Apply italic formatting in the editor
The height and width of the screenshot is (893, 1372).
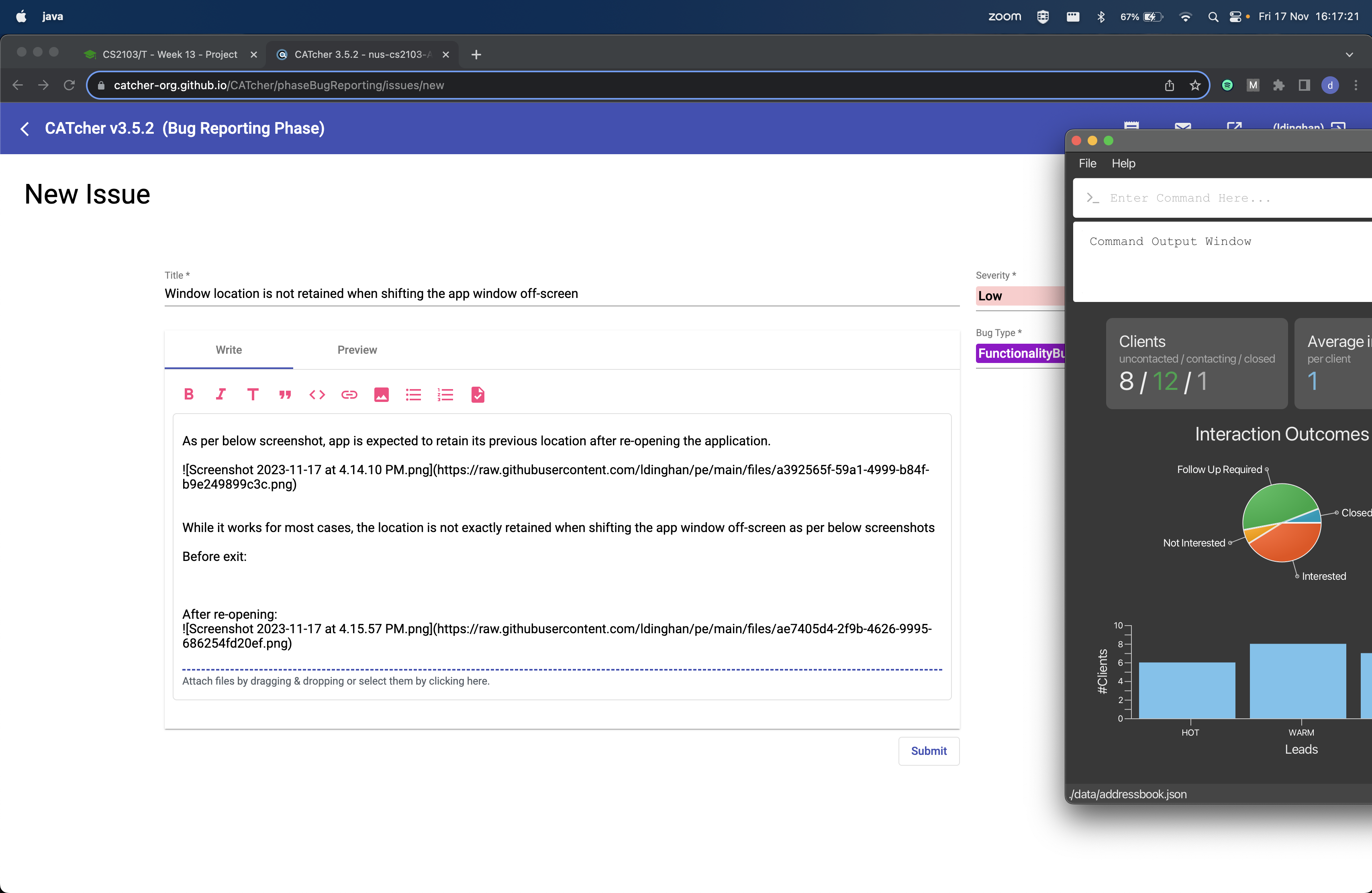(221, 395)
